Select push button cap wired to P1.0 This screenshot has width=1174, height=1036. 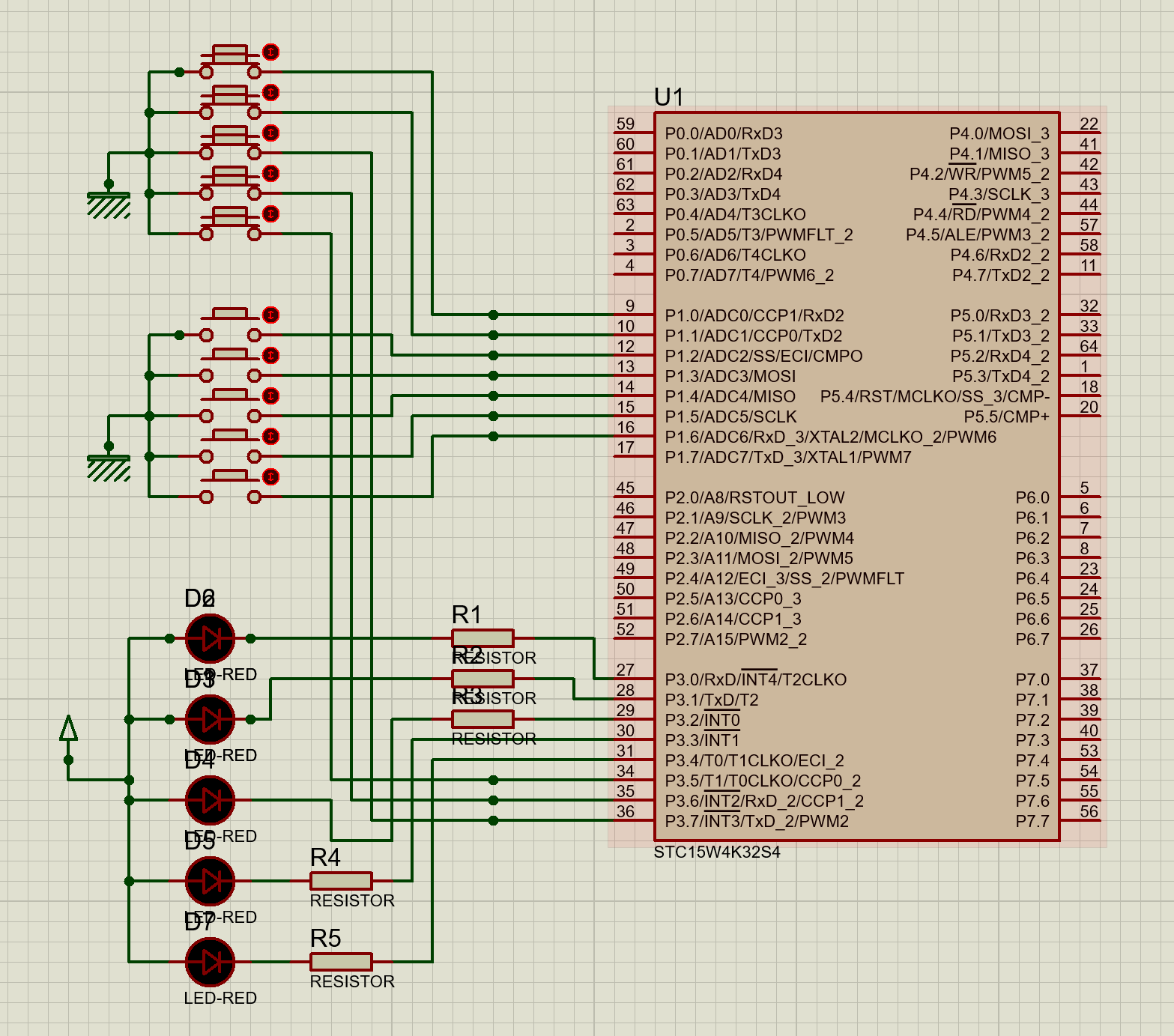[230, 54]
